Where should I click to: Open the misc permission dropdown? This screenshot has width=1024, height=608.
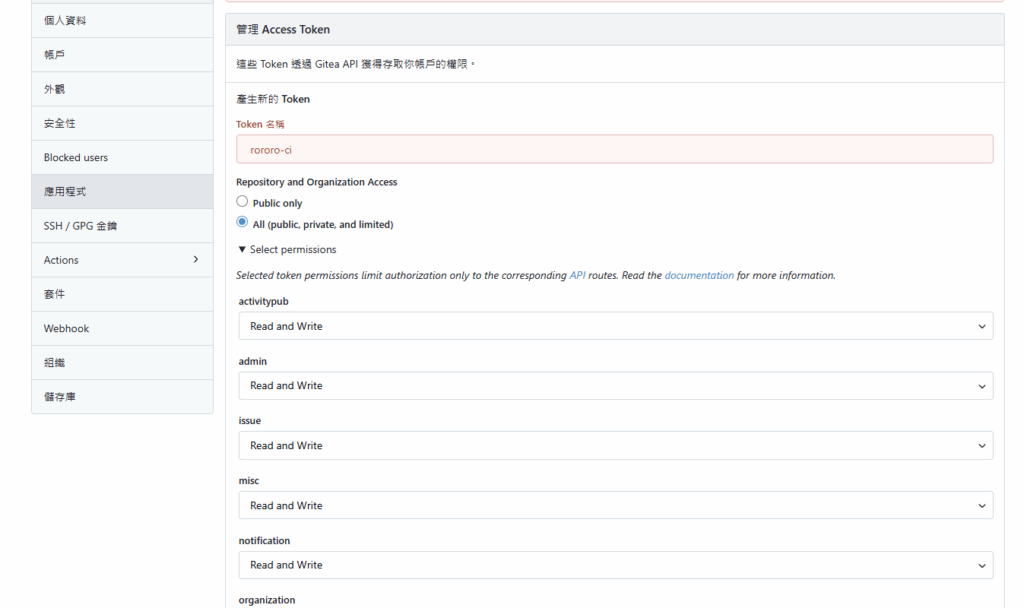[x=614, y=506]
